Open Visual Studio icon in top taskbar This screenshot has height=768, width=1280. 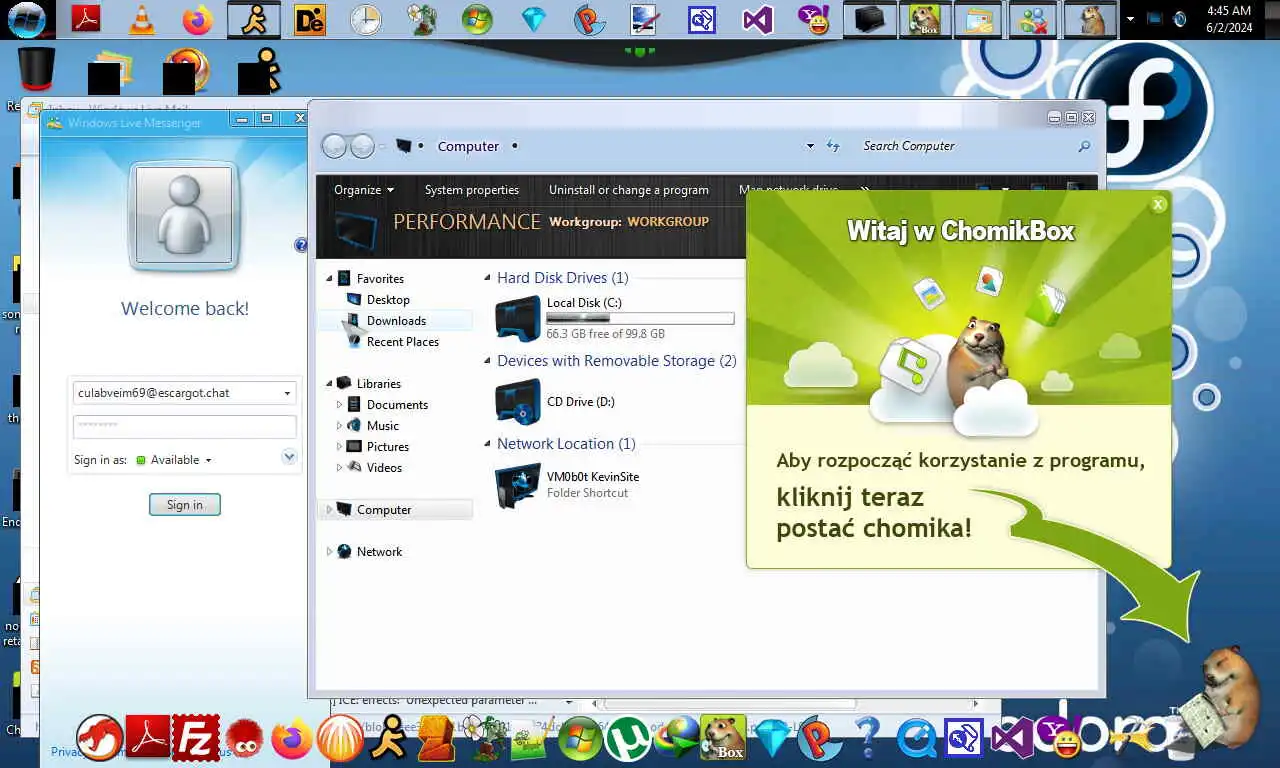pyautogui.click(x=758, y=19)
